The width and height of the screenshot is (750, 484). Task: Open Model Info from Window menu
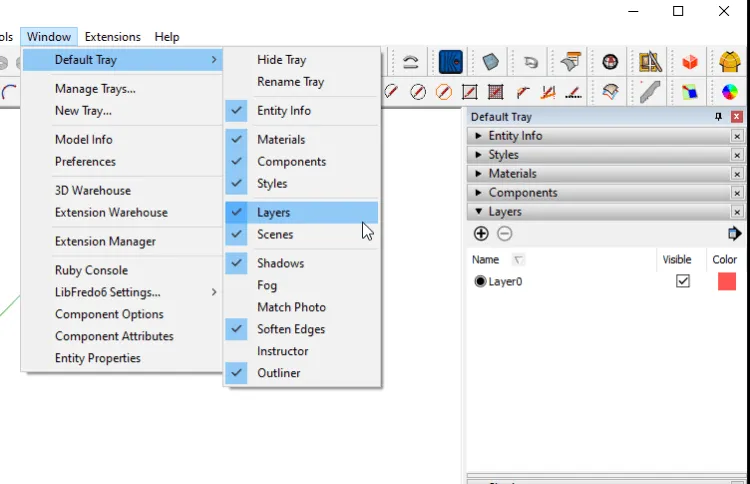122,140
